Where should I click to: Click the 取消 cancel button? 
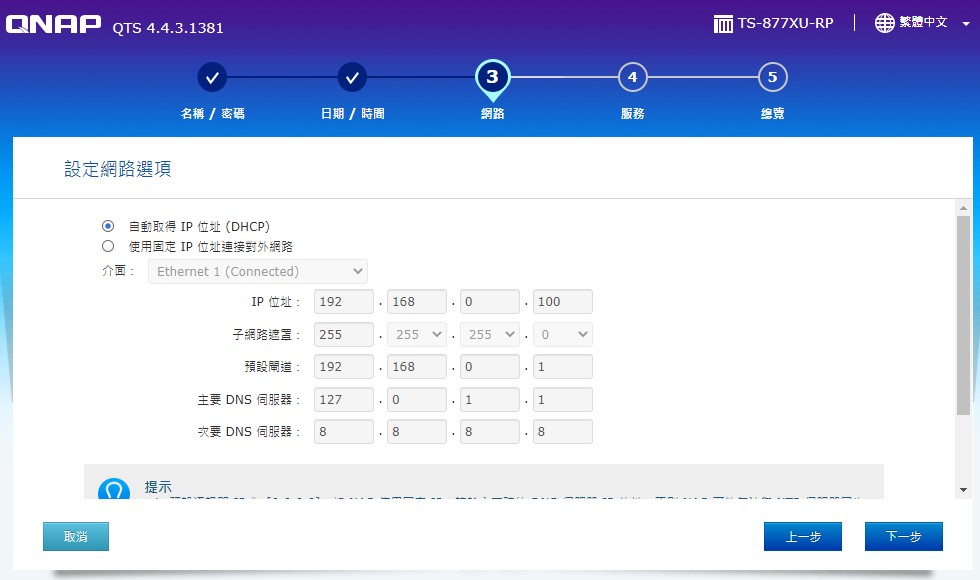pos(76,536)
